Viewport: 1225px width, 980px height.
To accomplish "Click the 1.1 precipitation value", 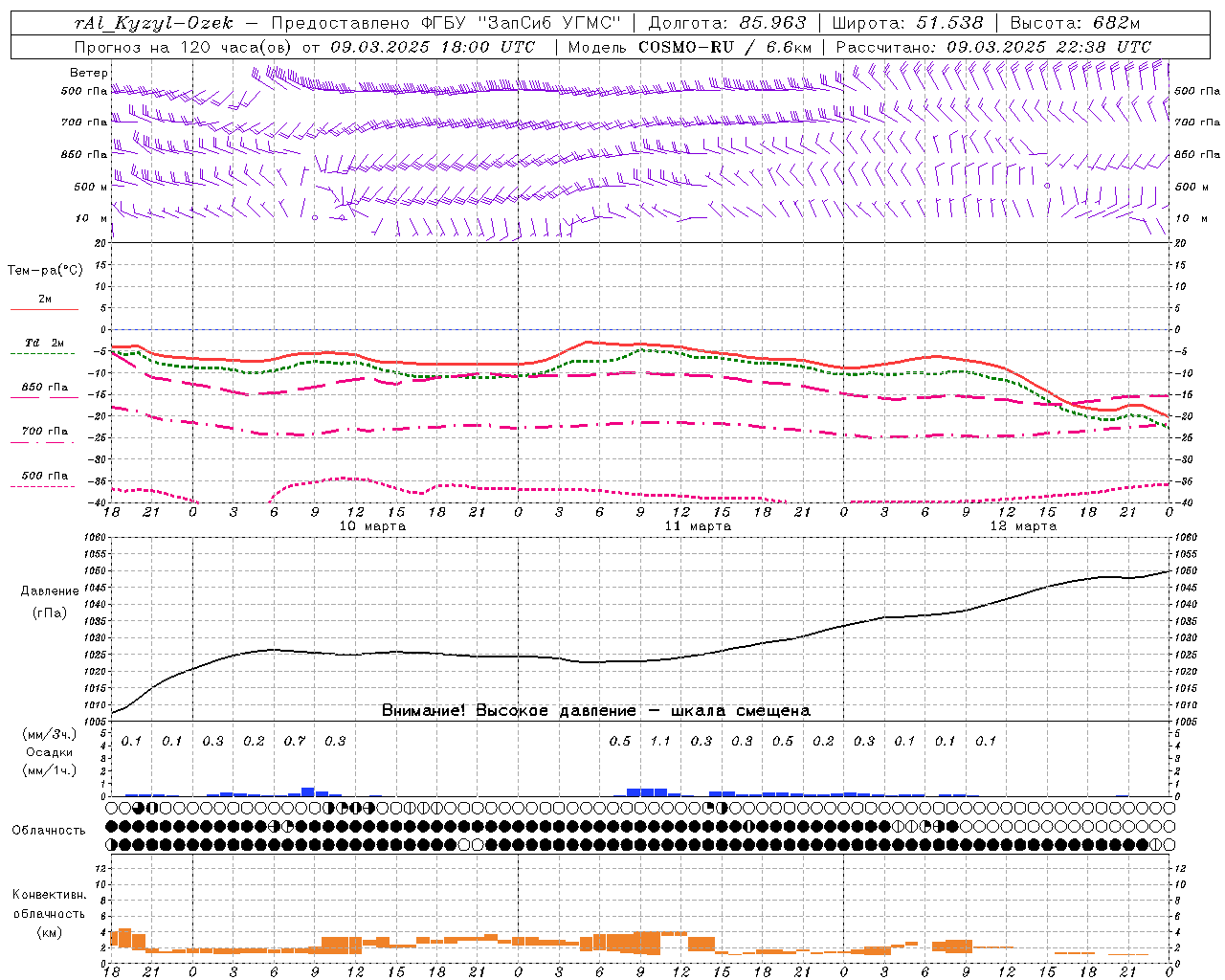I will [660, 741].
